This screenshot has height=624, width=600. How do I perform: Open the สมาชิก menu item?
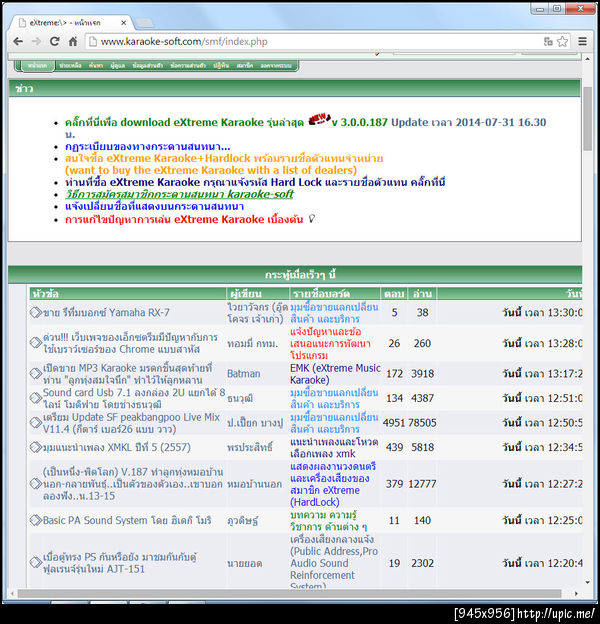click(x=245, y=66)
